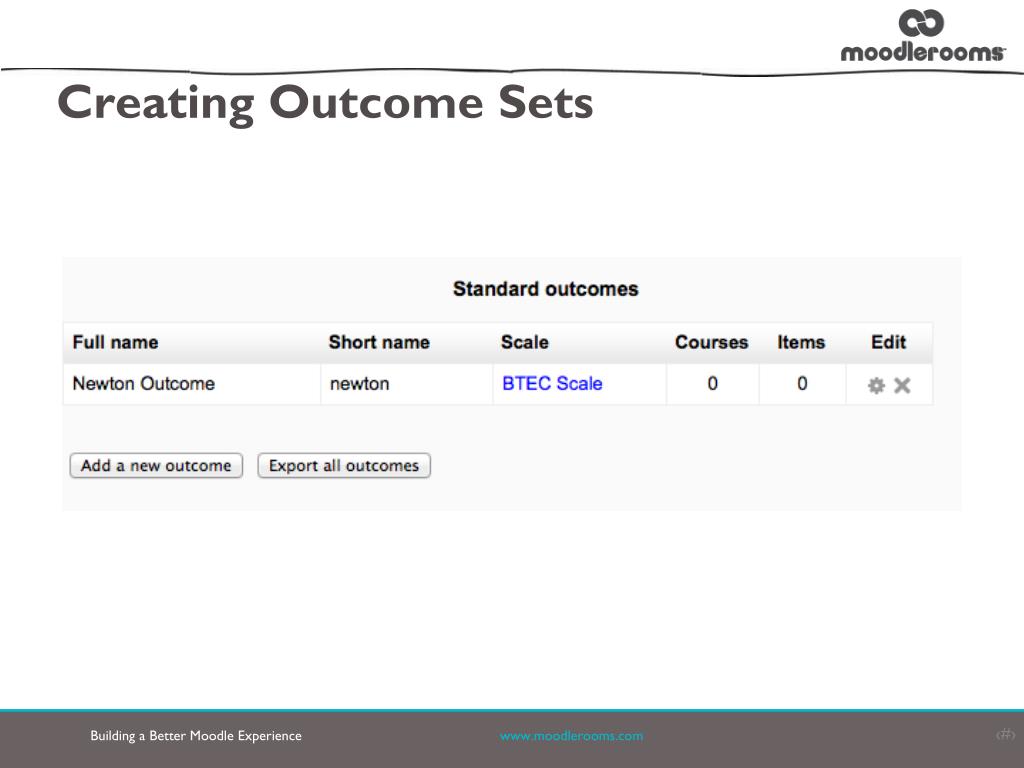Select the Newton Outcome full name cell
Image resolution: width=1024 pixels, height=768 pixels.
click(x=192, y=384)
